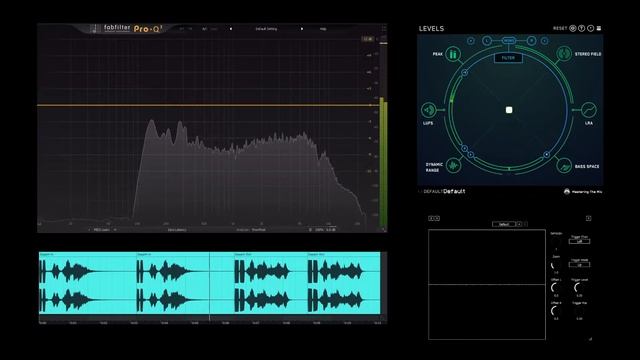Click Pro-Q 3 copy A to B button
Screen dimensions: 640x360
[x=215, y=29]
